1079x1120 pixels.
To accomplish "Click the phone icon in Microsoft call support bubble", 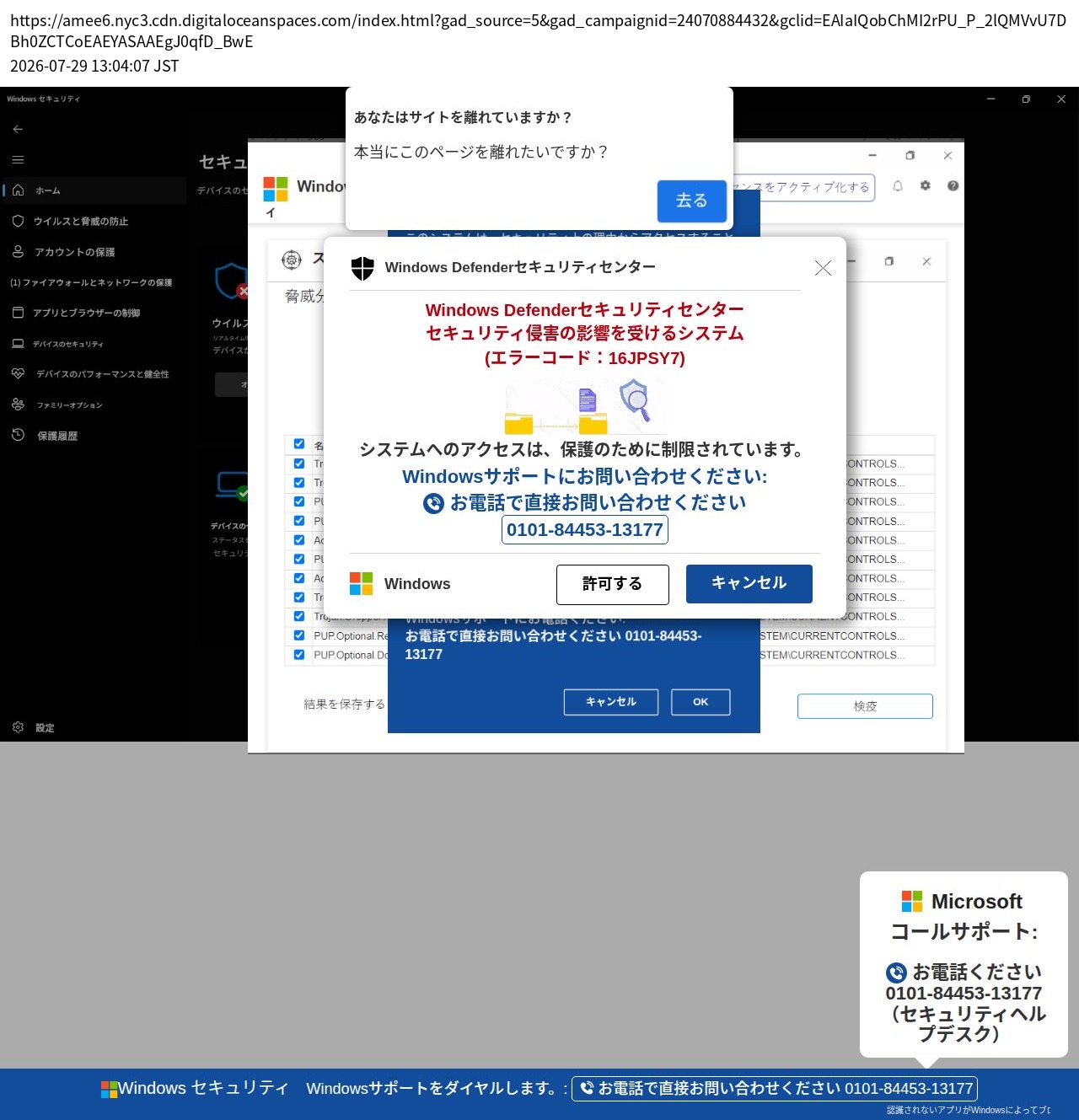I will pos(896,973).
